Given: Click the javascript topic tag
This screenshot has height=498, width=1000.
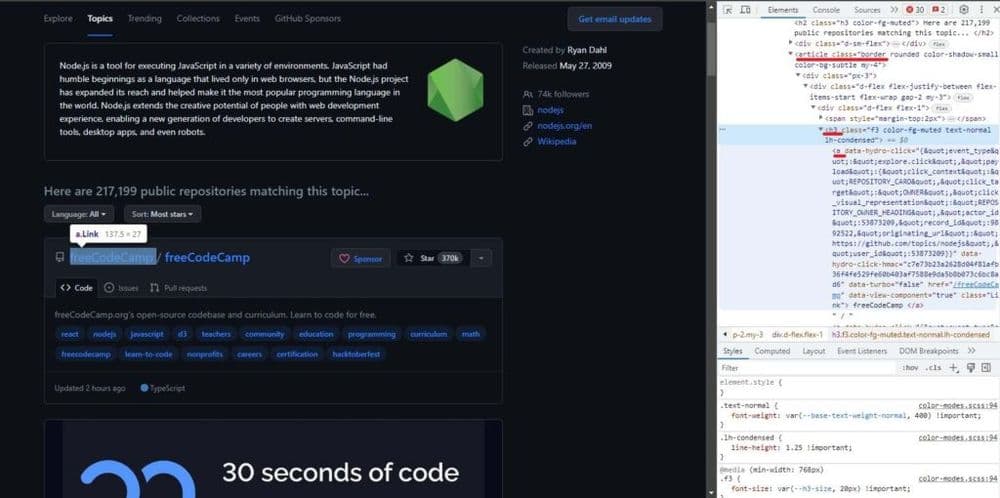Looking at the screenshot, I should point(147,334).
